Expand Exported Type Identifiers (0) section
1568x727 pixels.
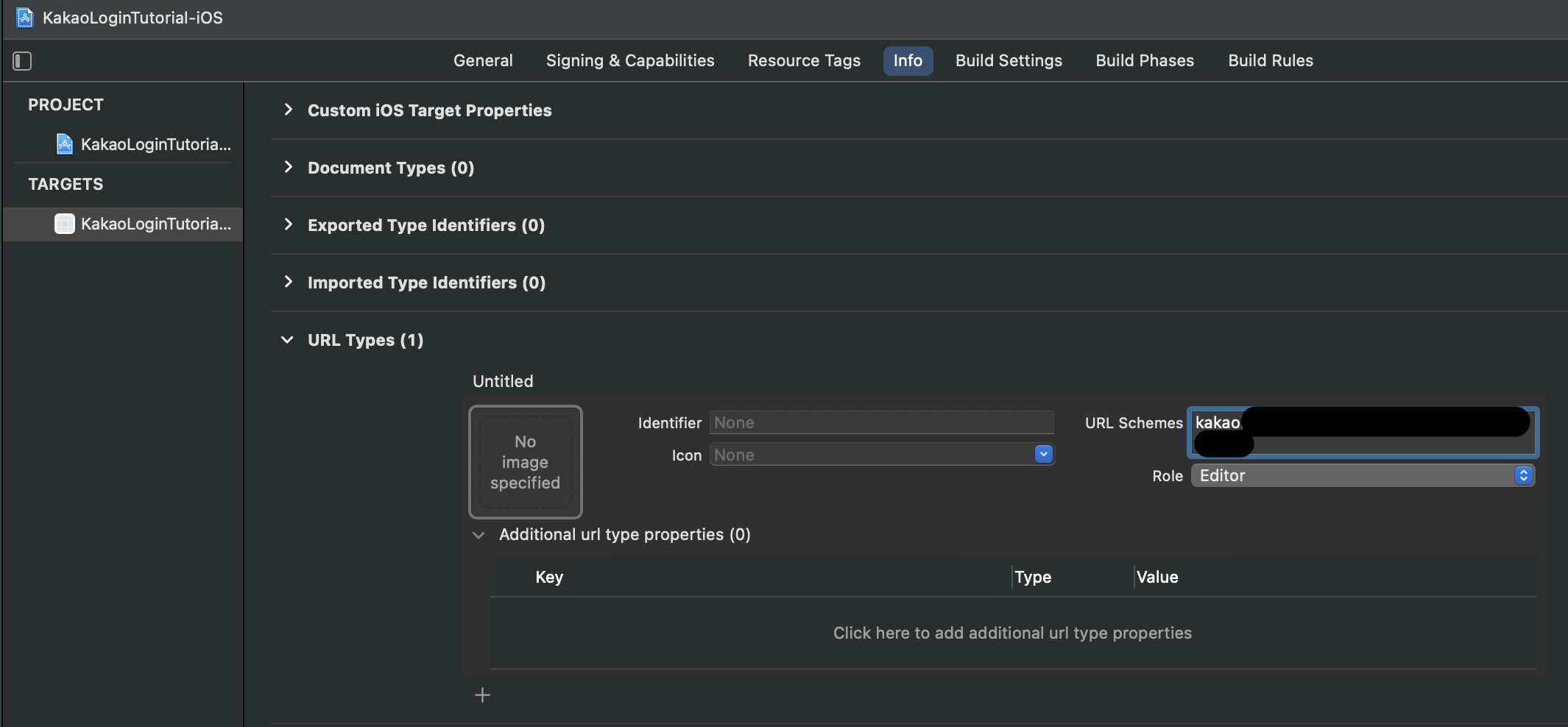288,224
